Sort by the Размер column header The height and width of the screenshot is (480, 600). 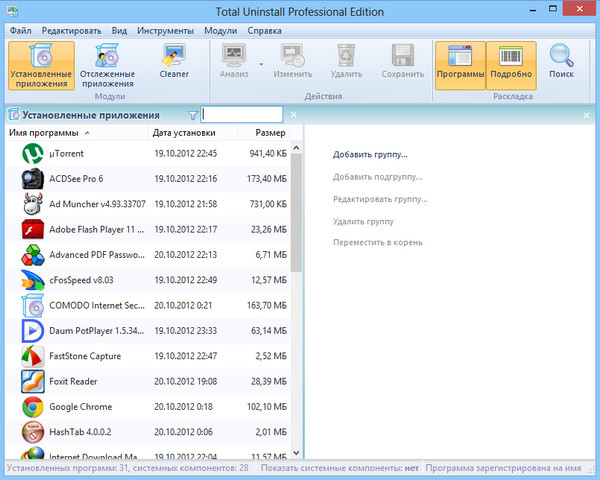point(269,133)
